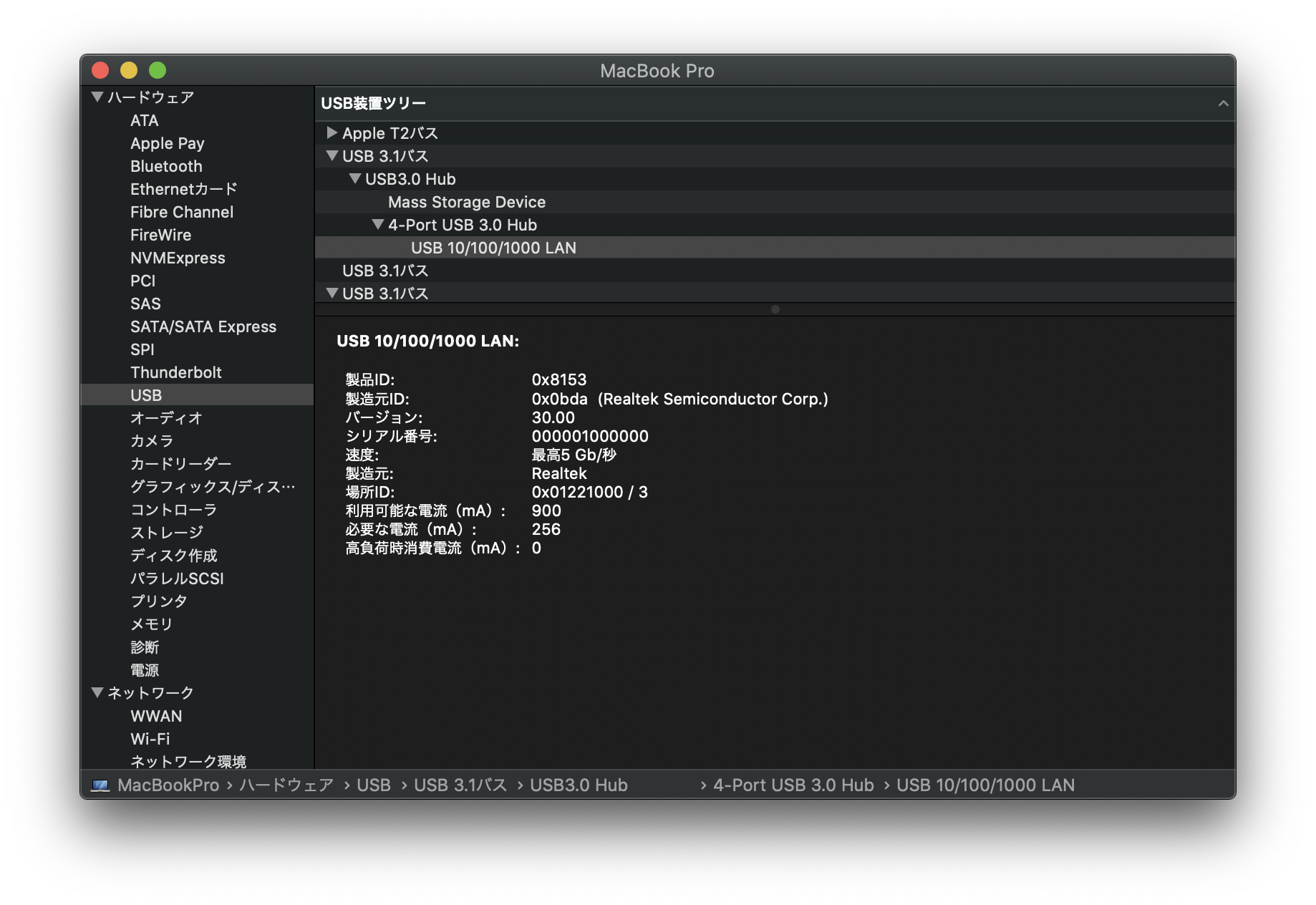Click the MacBookPro computer icon in path bar
Image resolution: width=1316 pixels, height=905 pixels.
coord(100,785)
